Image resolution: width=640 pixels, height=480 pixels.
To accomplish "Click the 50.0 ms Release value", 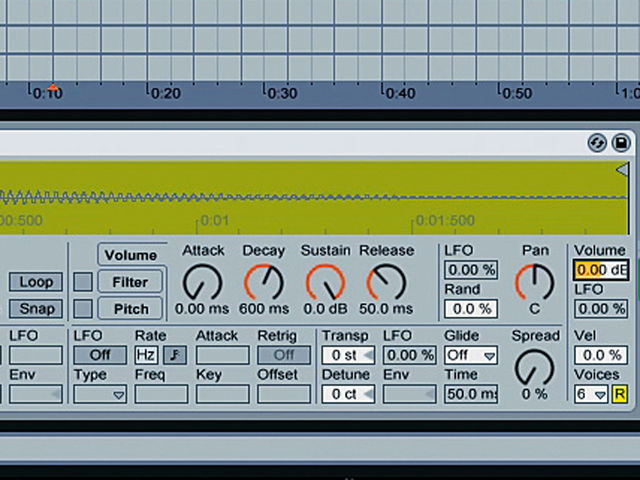I will [386, 309].
